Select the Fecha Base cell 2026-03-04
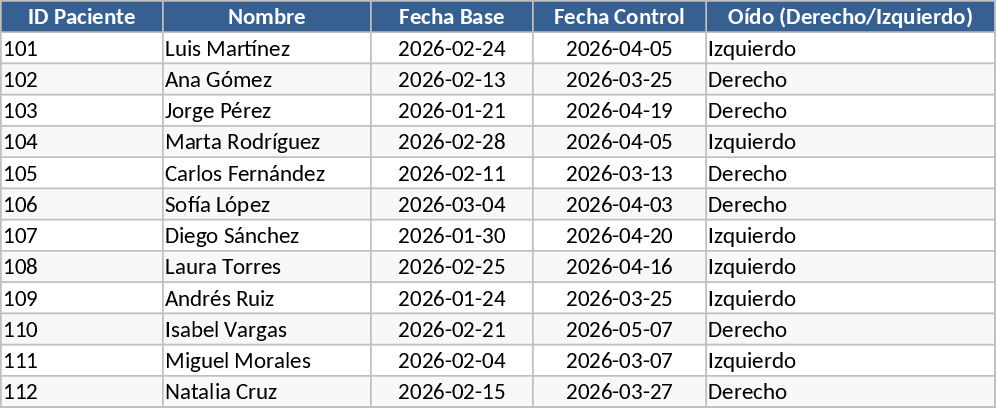Screen dimensions: 996x408 (451, 205)
